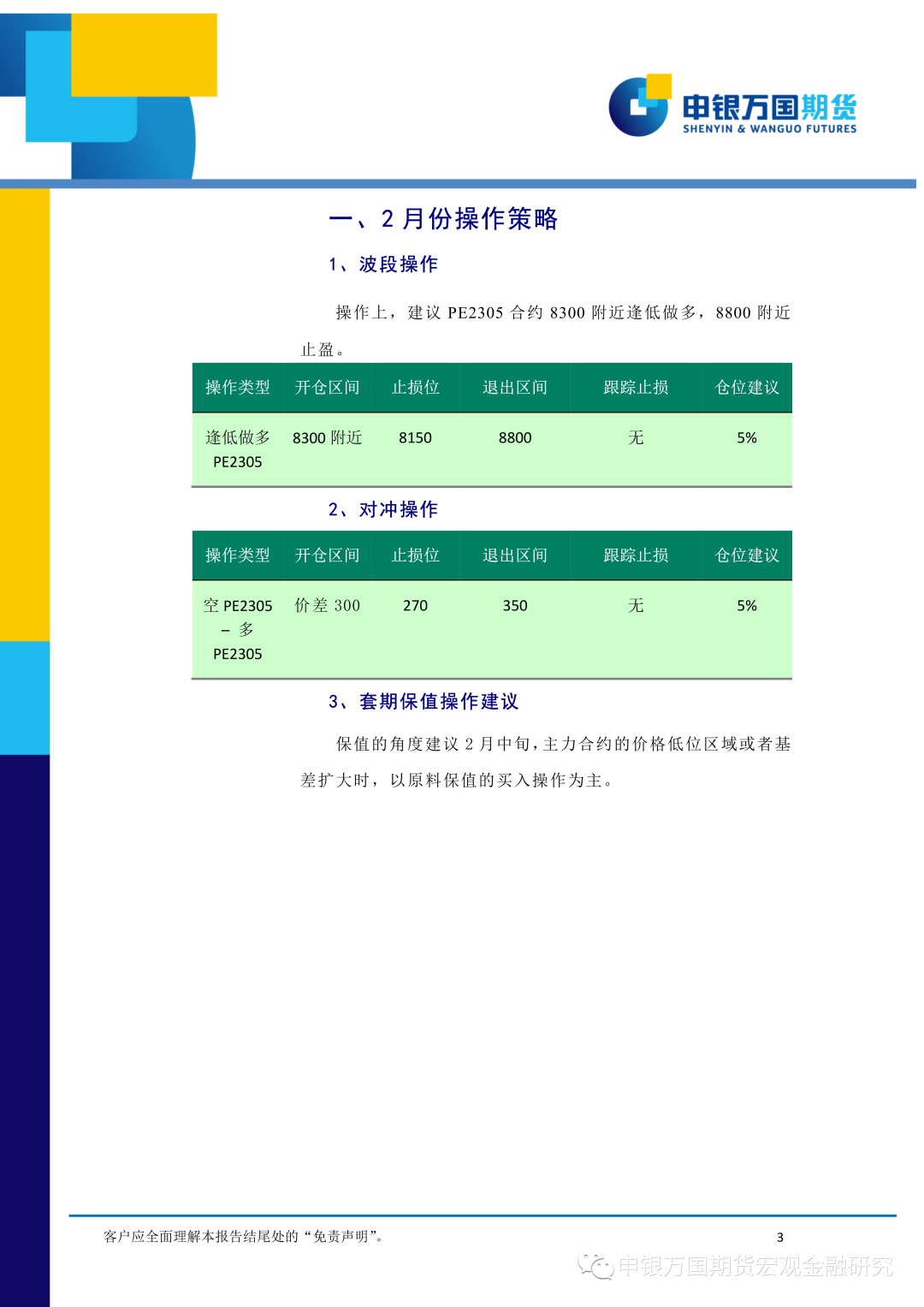This screenshot has width=924, height=1307.
Task: Select the stop-loss value "8150"
Action: [x=415, y=437]
